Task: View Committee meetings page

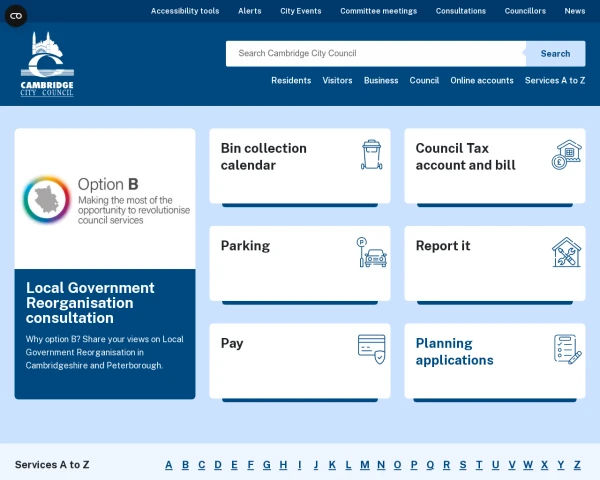Action: 378,11
